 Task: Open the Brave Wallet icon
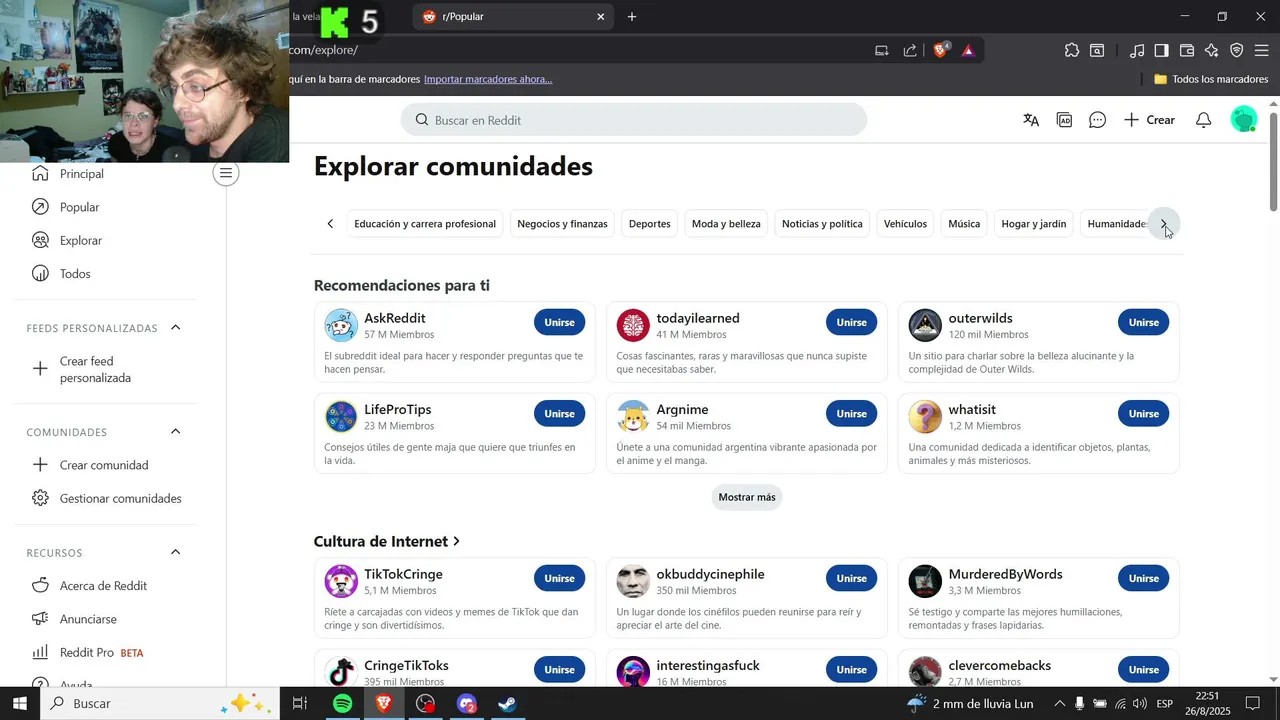click(x=1187, y=50)
